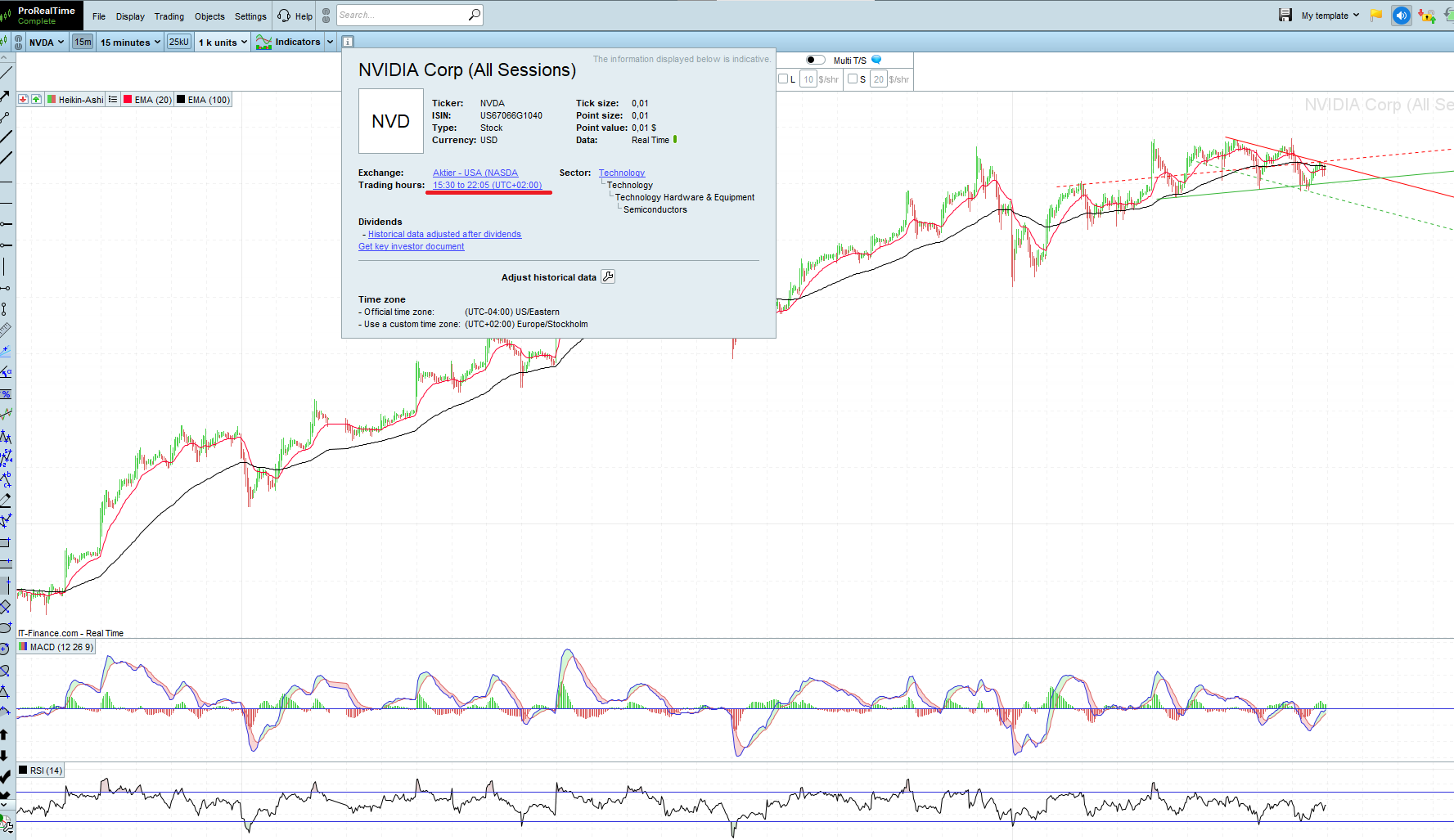
Task: Check the S (short) checkbox
Action: (853, 79)
